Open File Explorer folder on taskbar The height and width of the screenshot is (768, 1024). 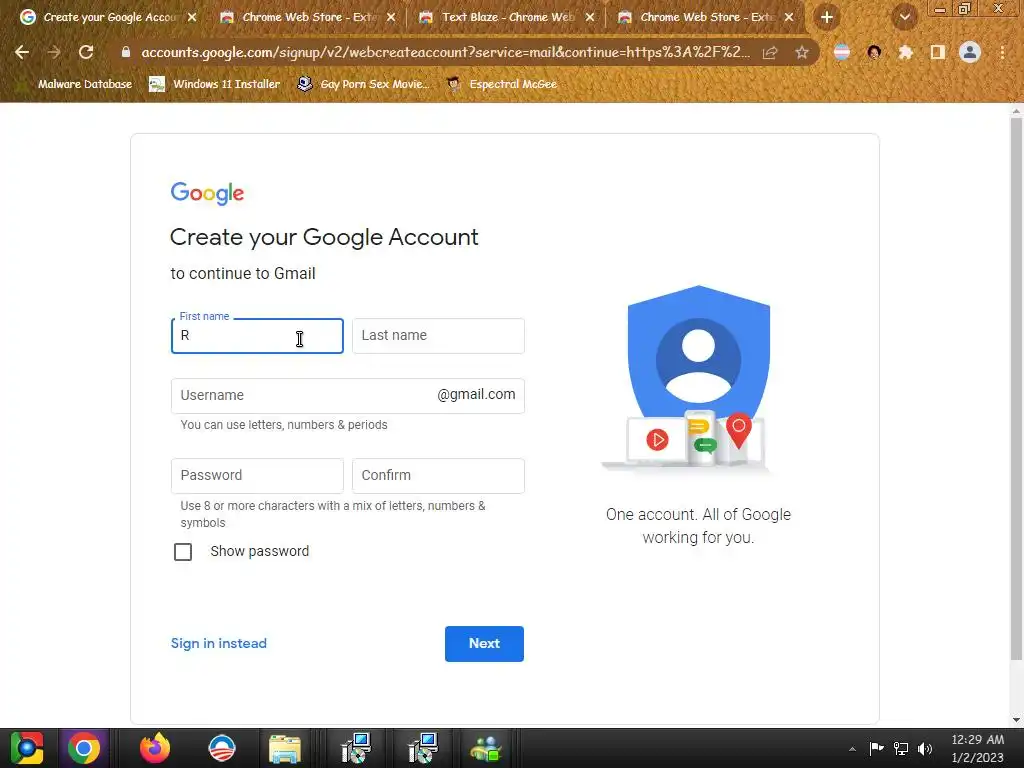point(285,748)
